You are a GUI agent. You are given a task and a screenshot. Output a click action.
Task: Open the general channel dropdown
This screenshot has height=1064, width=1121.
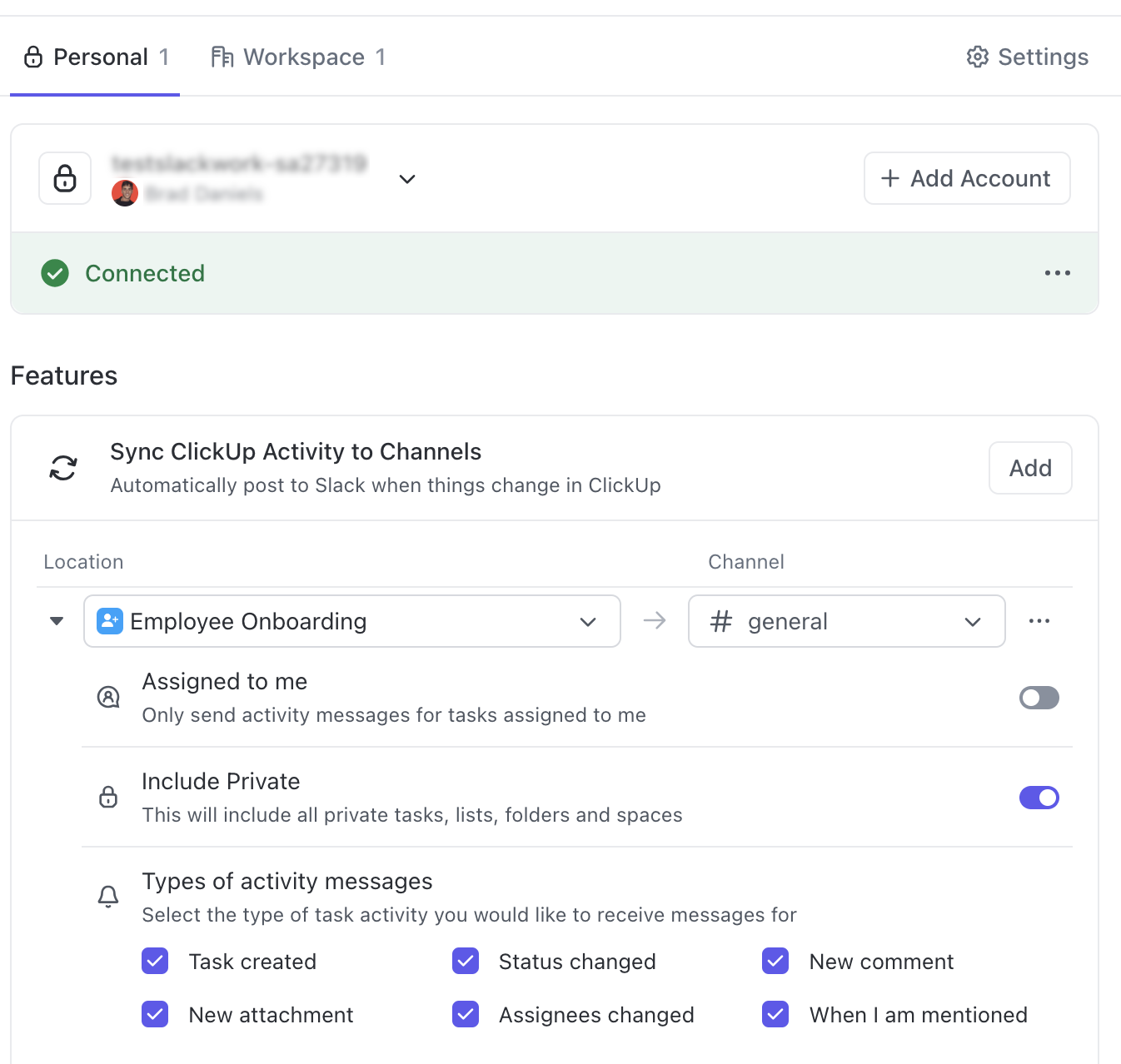[972, 621]
